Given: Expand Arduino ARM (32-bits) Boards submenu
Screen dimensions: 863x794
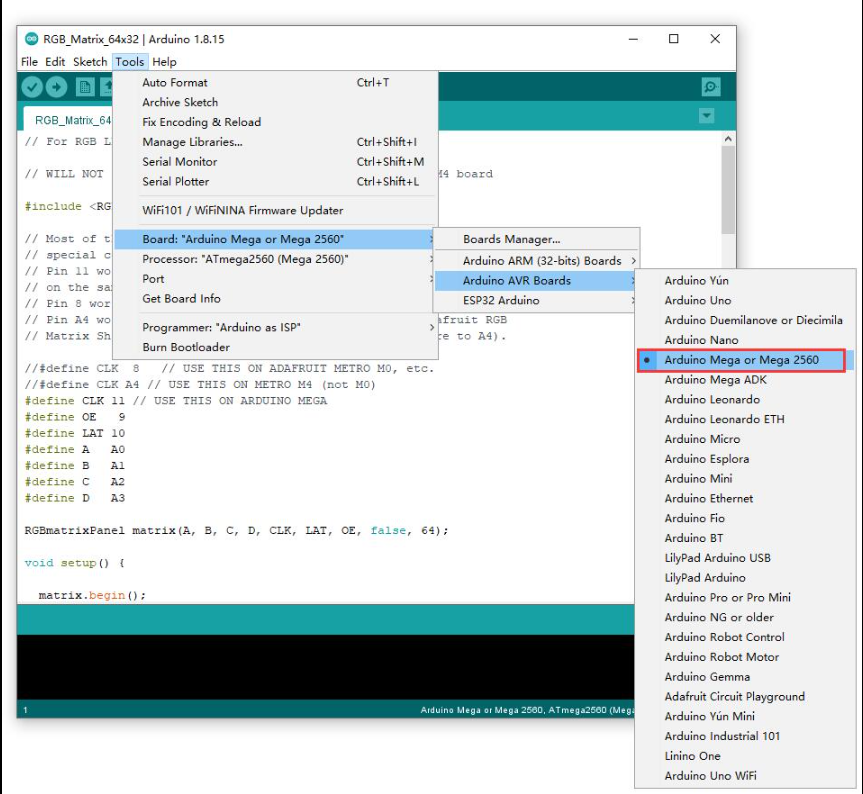Looking at the screenshot, I should (x=537, y=261).
